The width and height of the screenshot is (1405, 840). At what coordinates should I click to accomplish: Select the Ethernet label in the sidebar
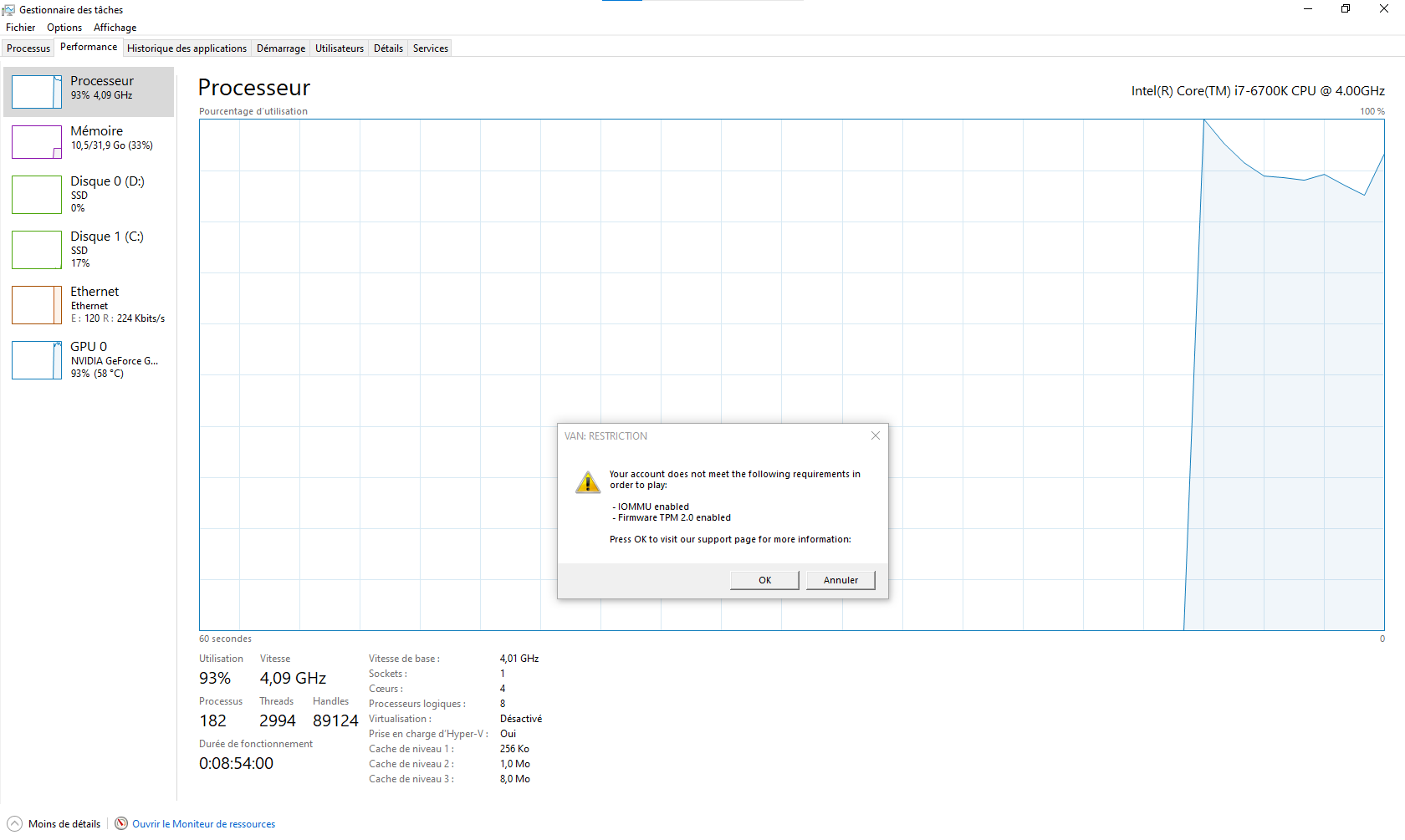95,292
